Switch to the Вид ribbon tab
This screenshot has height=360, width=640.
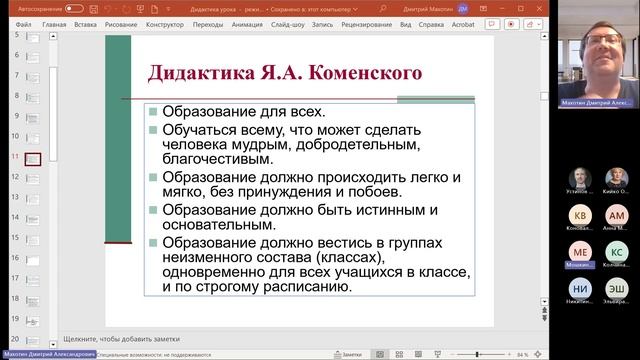click(405, 24)
